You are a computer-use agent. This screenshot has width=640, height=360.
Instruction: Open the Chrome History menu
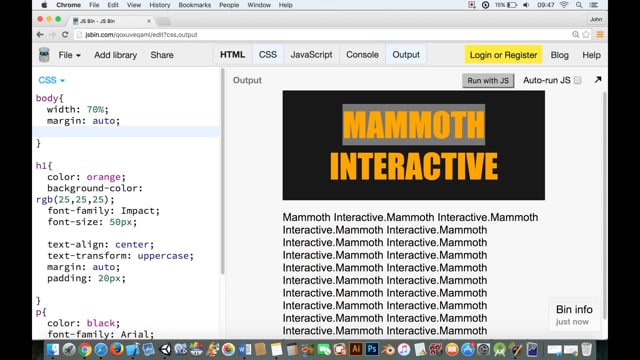159,5
